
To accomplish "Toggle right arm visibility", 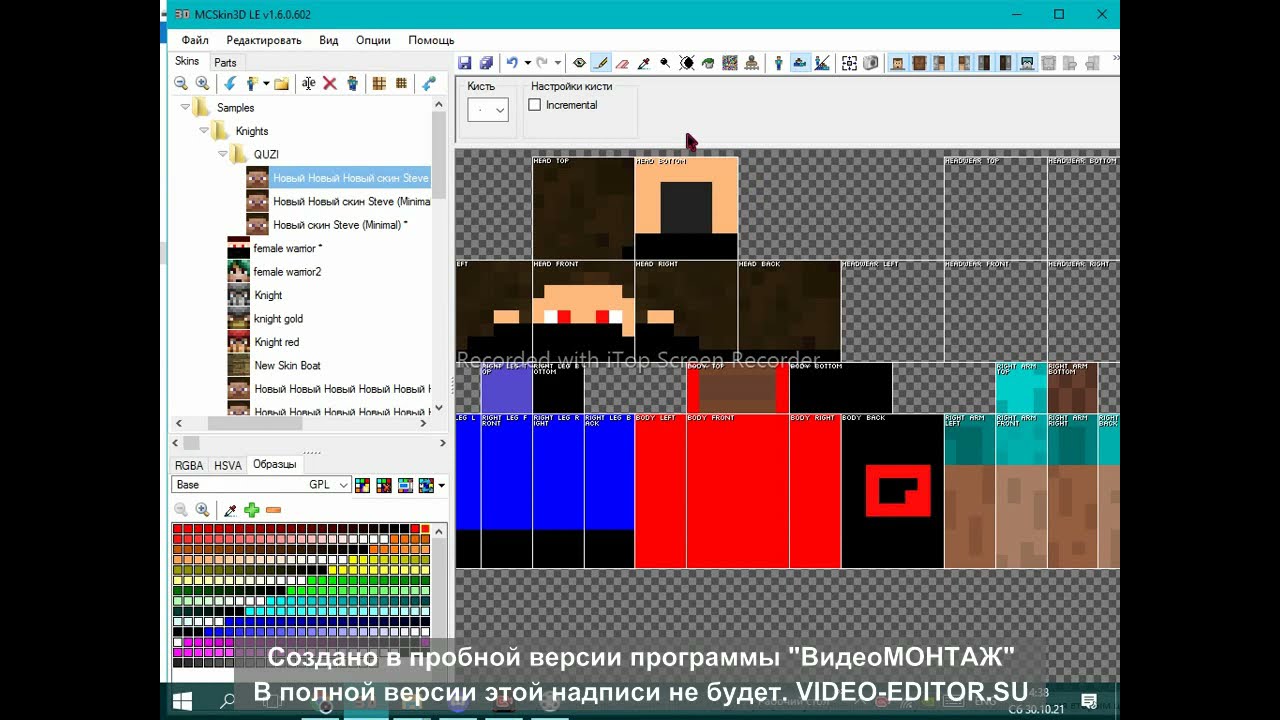I will tap(963, 63).
